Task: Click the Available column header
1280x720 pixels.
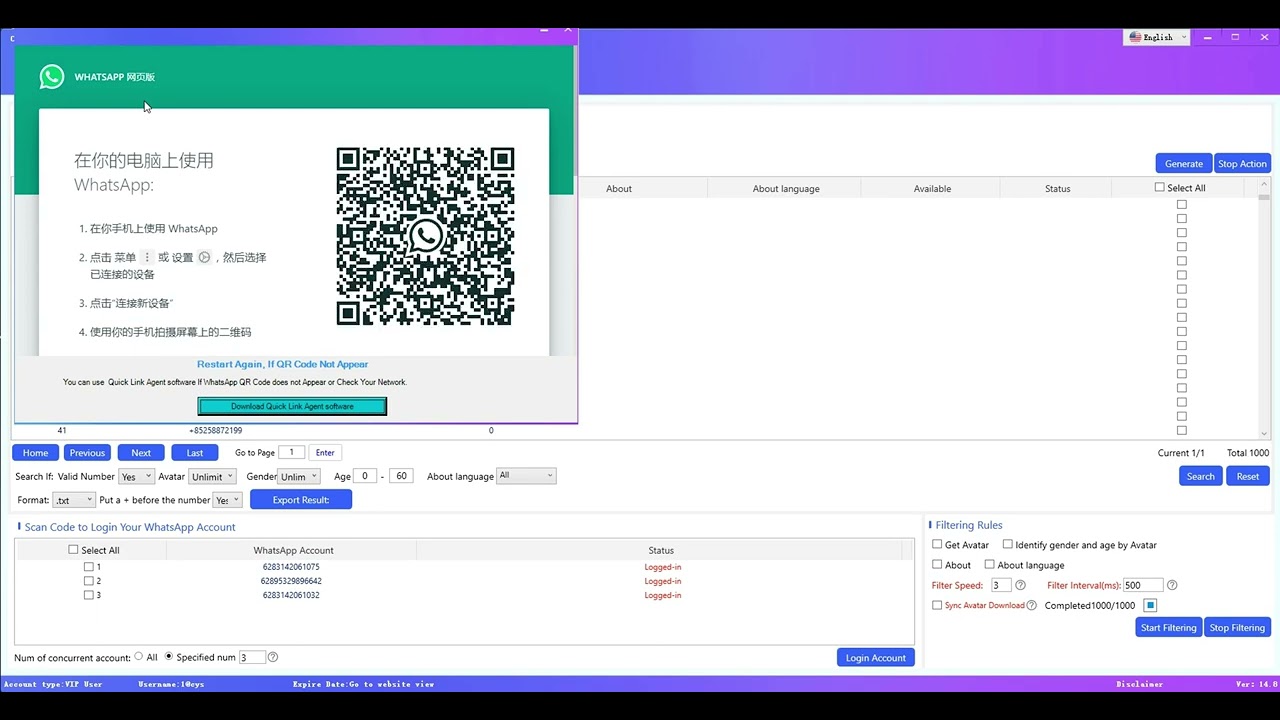Action: point(932,188)
